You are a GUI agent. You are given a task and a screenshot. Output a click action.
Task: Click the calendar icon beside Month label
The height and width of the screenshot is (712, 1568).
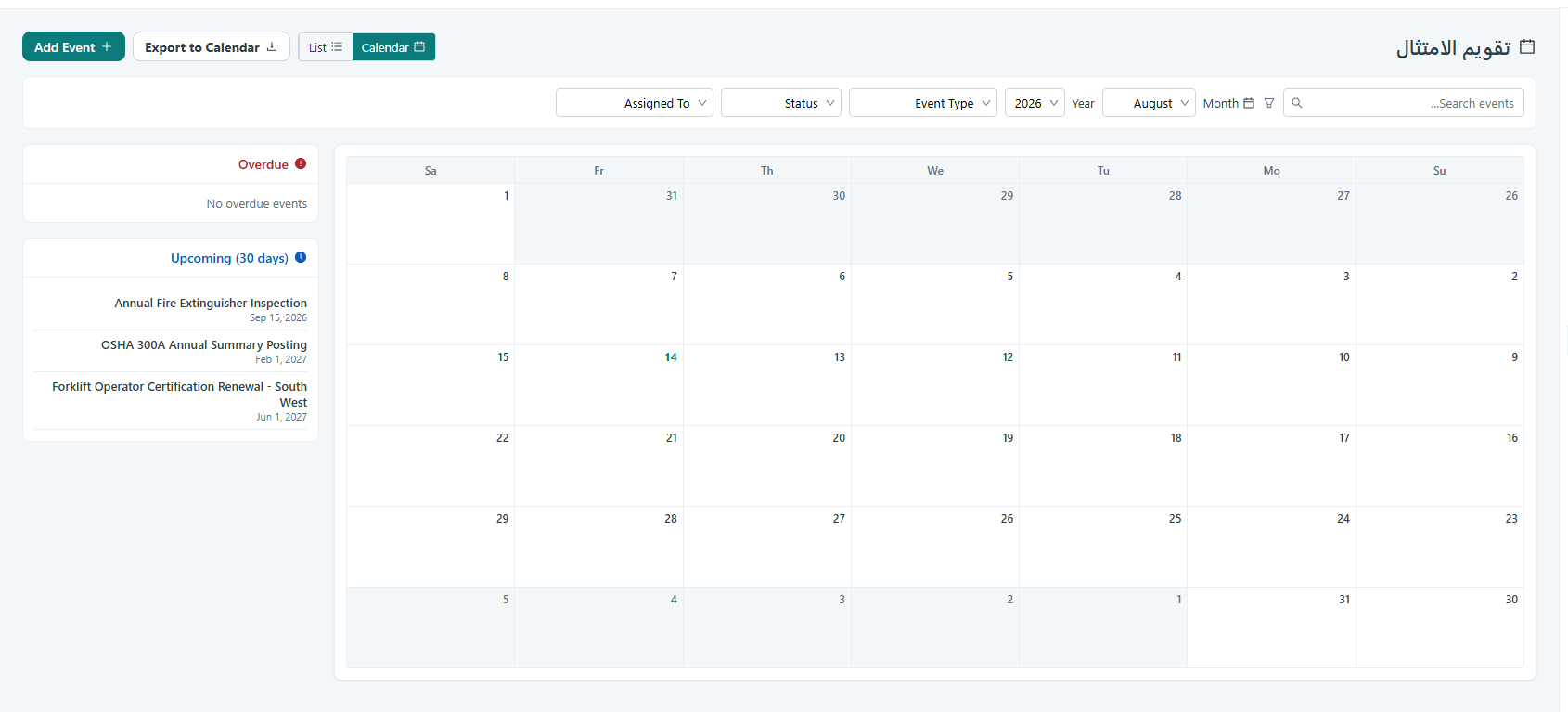pyautogui.click(x=1249, y=103)
